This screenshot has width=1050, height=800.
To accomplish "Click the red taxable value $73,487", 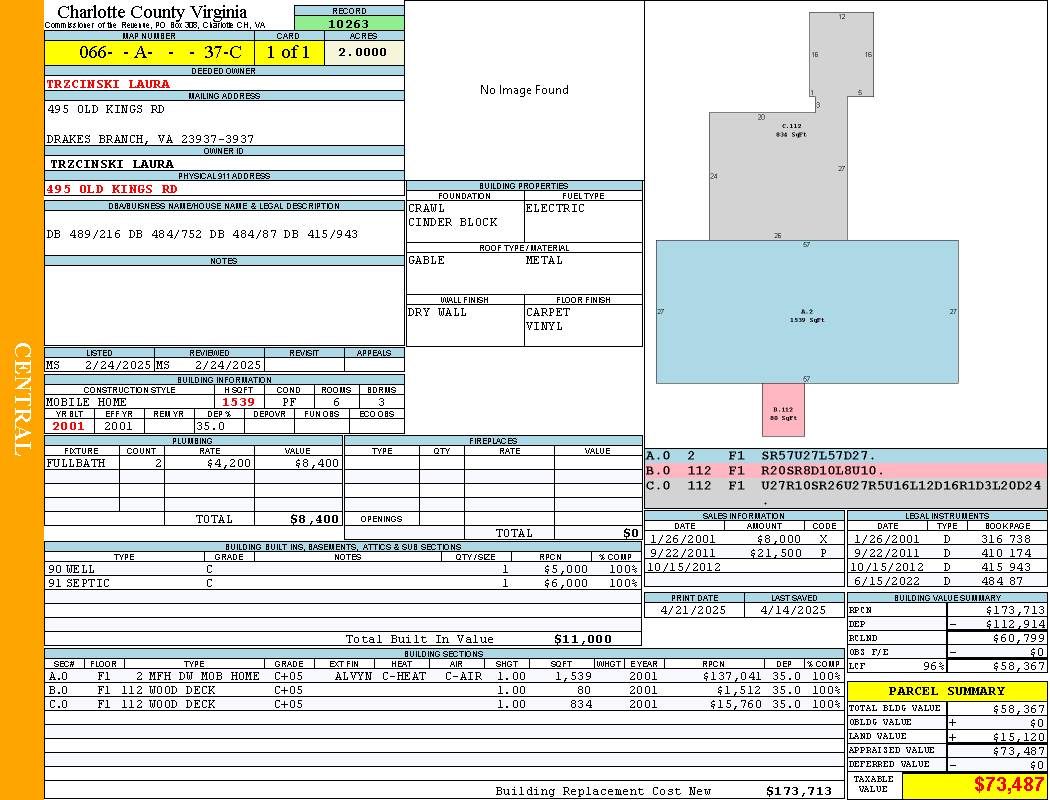I will pyautogui.click(x=1008, y=785).
